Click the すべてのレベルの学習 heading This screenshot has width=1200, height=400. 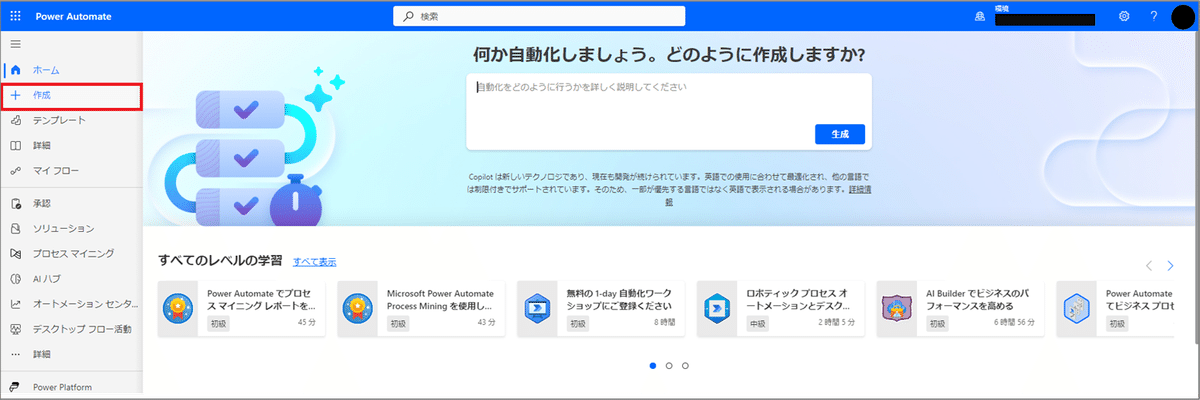pos(221,260)
